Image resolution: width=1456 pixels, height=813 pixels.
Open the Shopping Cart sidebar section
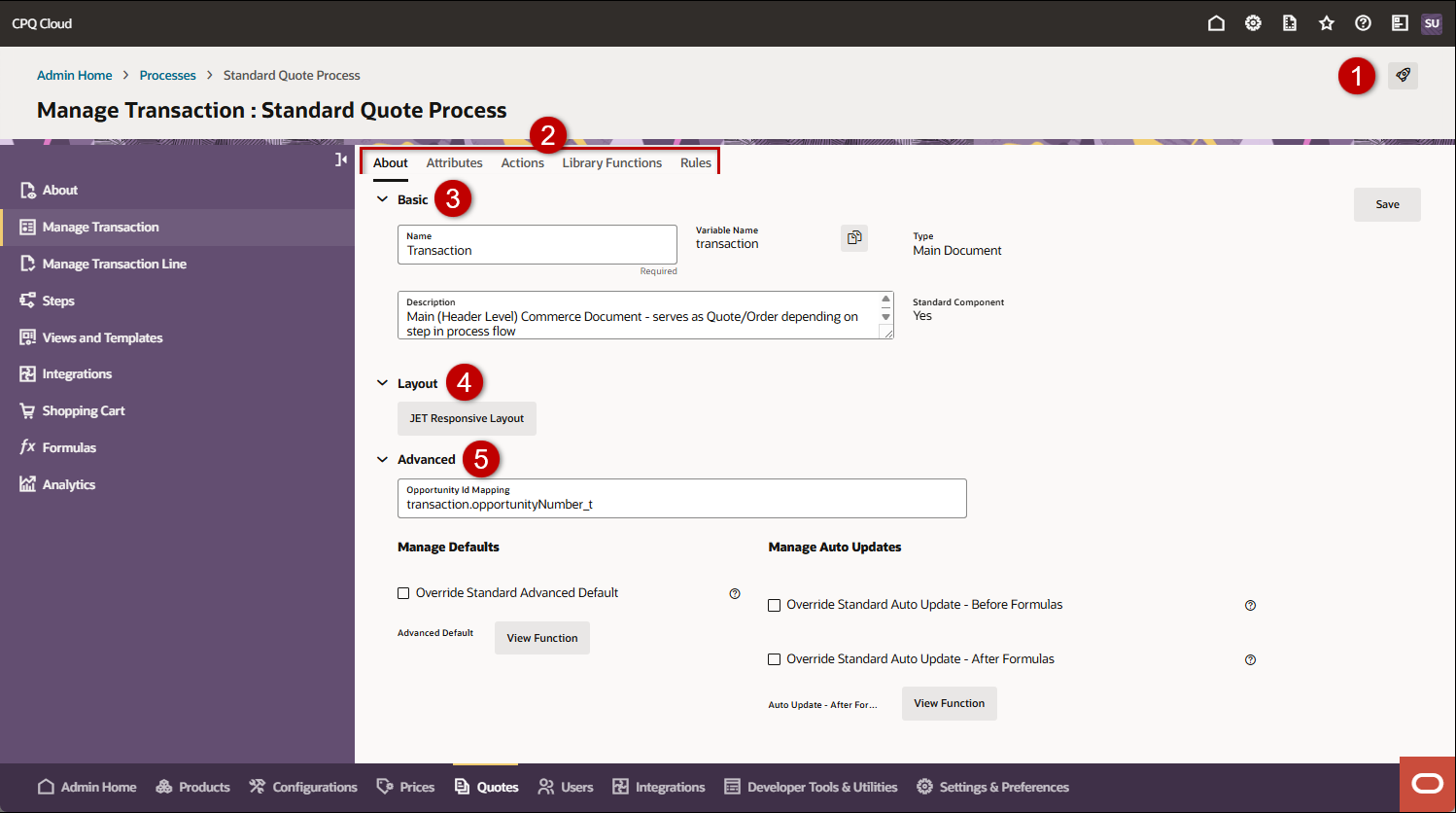tap(82, 410)
